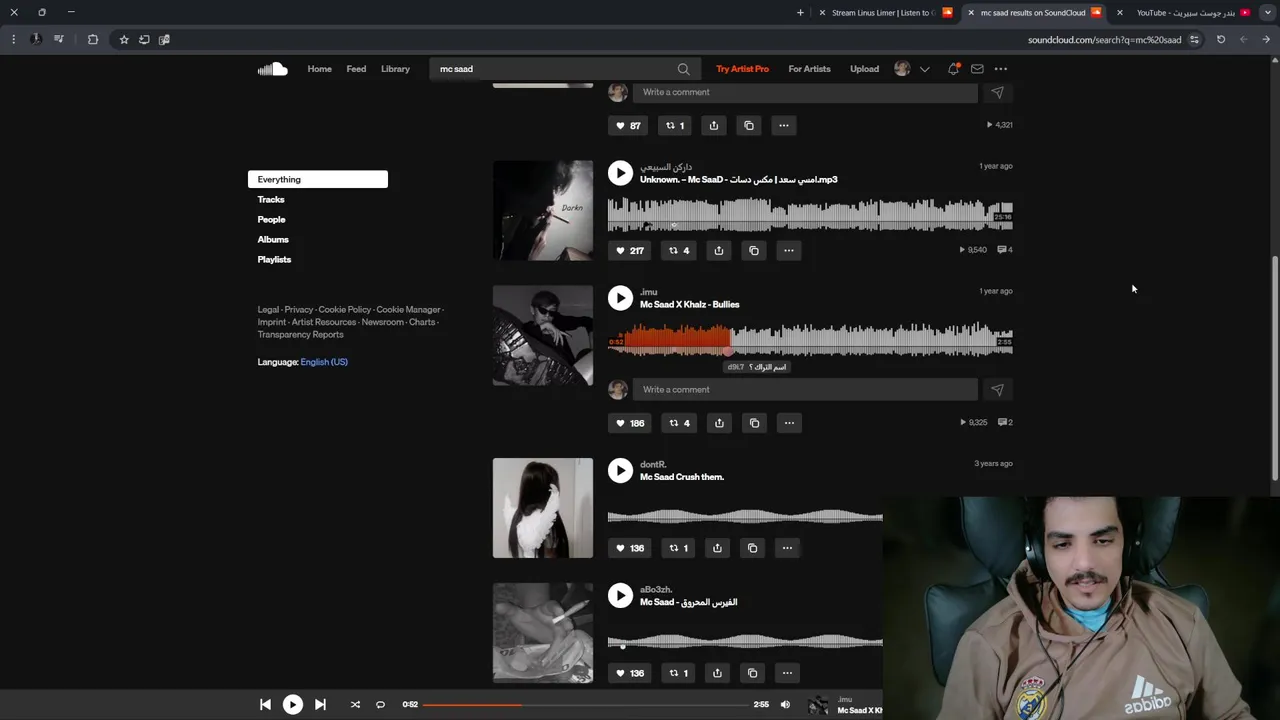The width and height of the screenshot is (1280, 720).
Task: Write a comment on the Bullies track
Action: tap(805, 389)
